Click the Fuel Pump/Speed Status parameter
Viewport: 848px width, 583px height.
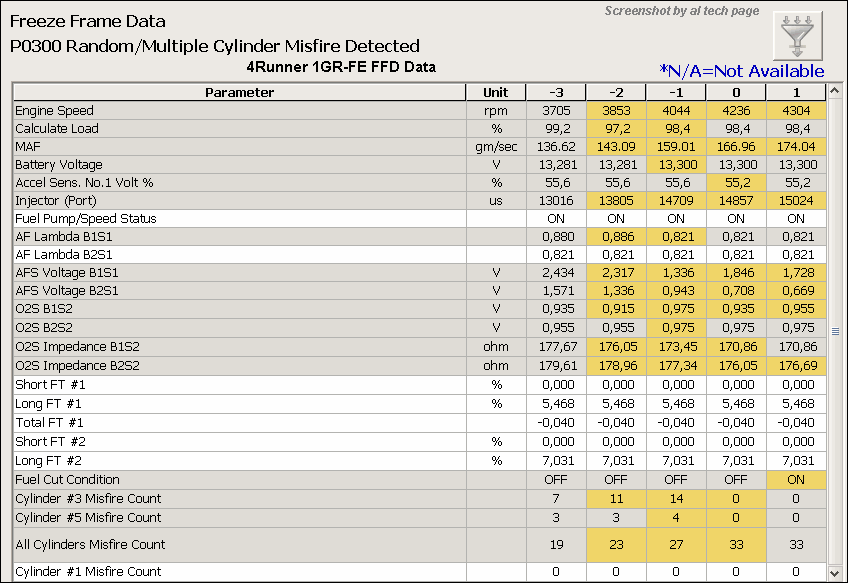[85, 219]
